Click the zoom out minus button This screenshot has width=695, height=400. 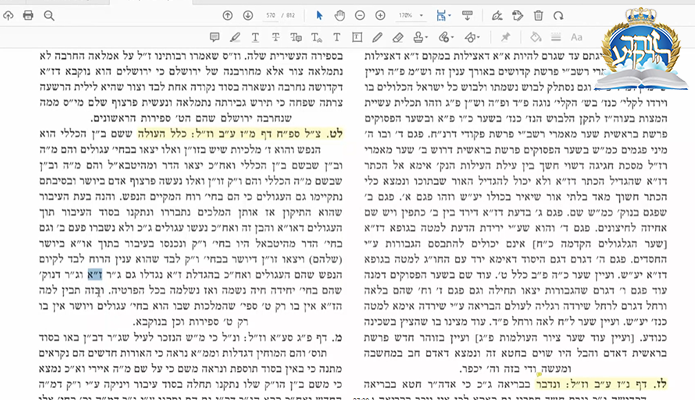[x=361, y=16]
